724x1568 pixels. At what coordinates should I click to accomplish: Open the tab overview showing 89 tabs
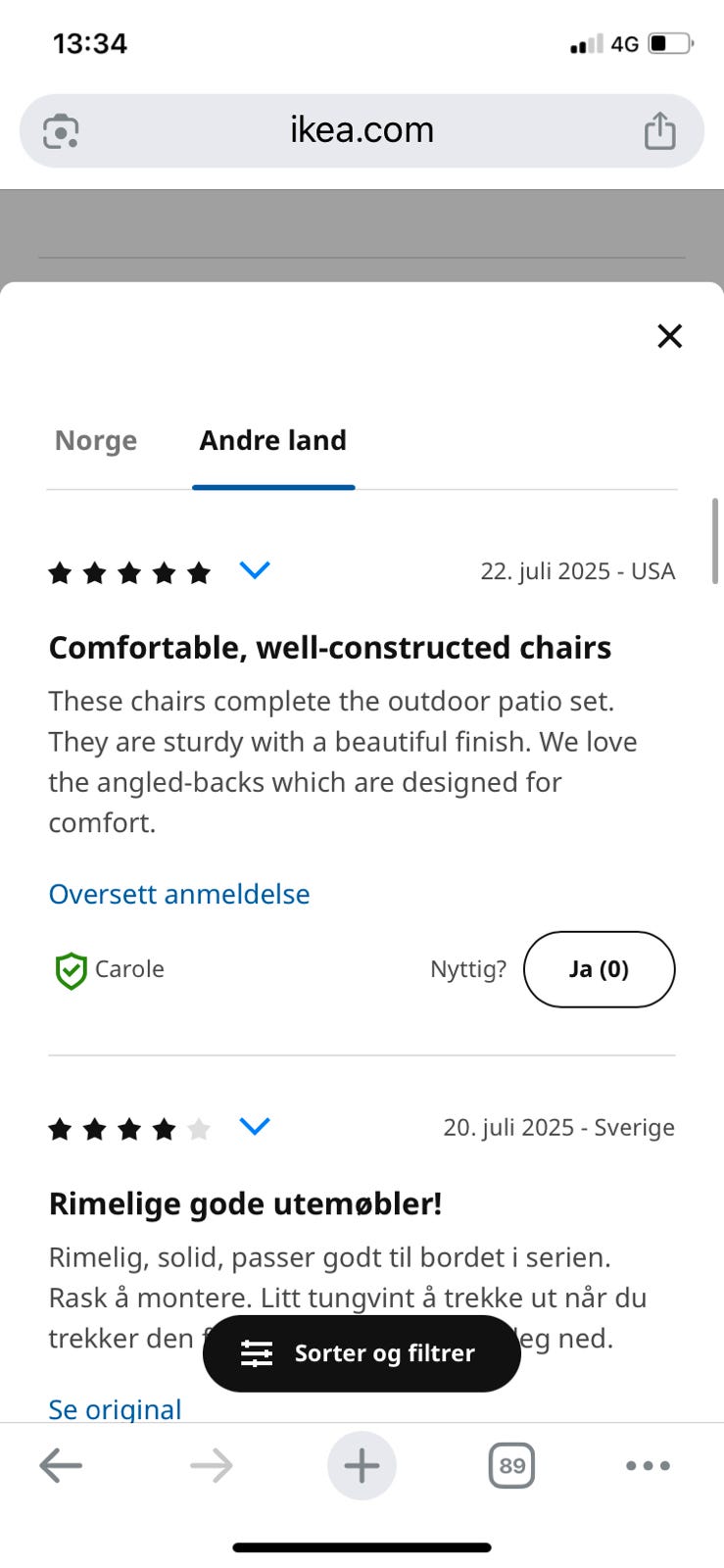[x=510, y=1466]
